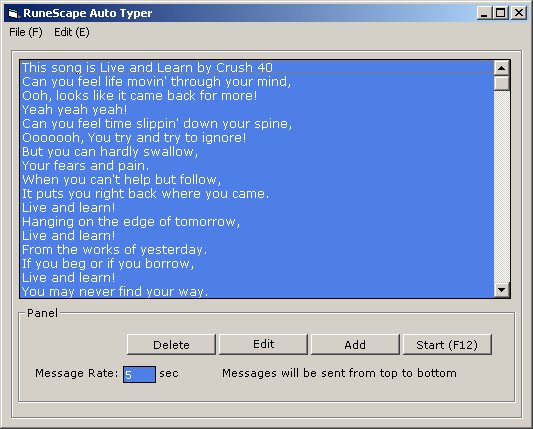Click the Edit button in Panel
The image size is (533, 429).
click(263, 345)
